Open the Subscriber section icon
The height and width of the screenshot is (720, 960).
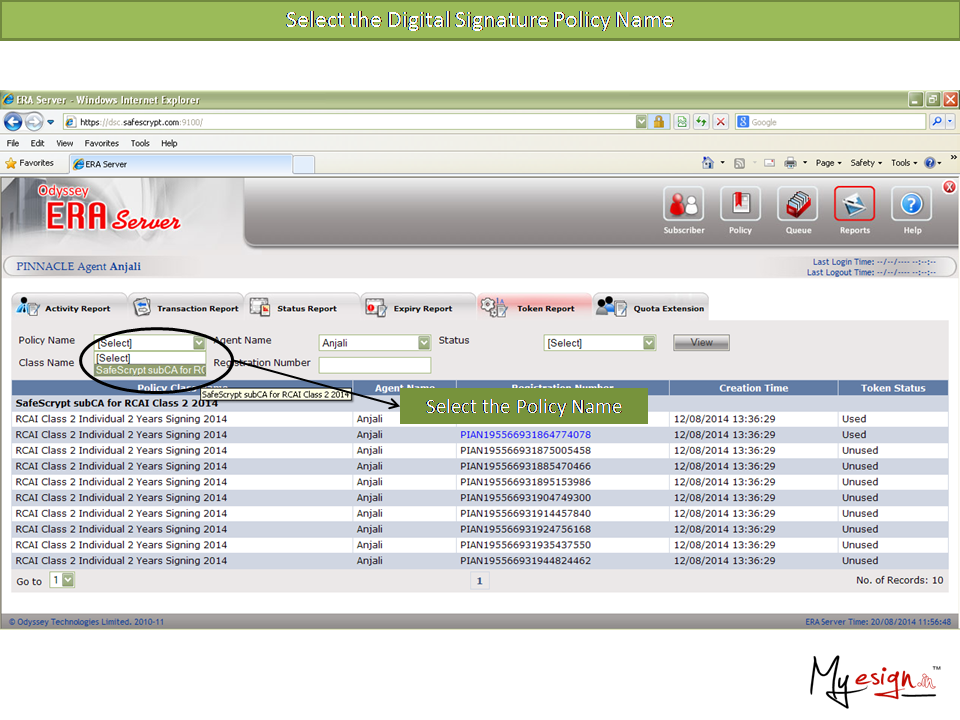(684, 205)
